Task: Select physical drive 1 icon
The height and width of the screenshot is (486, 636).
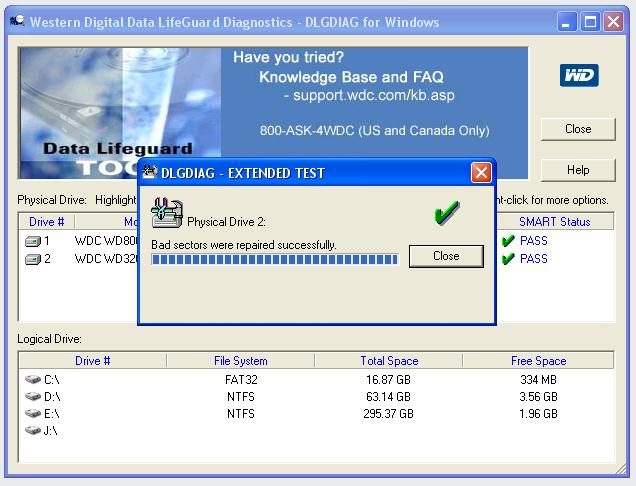Action: 33,241
